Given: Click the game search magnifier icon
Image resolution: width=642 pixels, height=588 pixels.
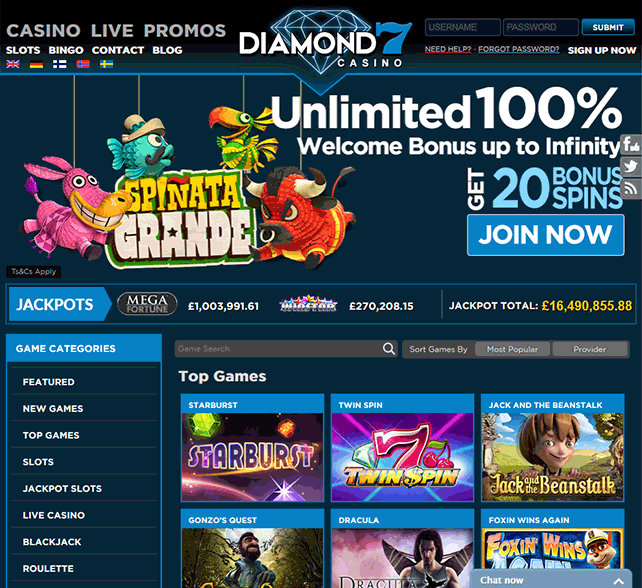Looking at the screenshot, I should coord(389,349).
